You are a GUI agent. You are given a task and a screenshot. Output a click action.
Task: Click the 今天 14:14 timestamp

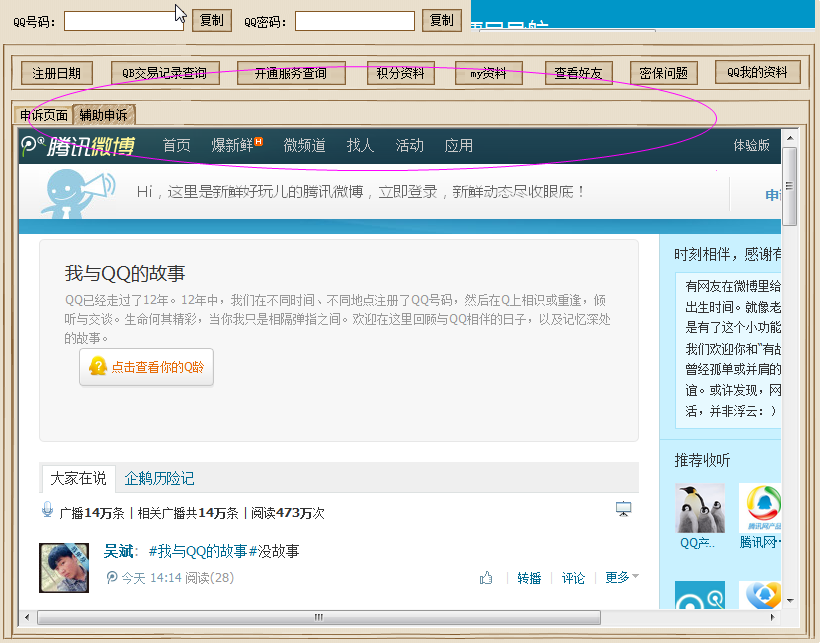pos(152,578)
